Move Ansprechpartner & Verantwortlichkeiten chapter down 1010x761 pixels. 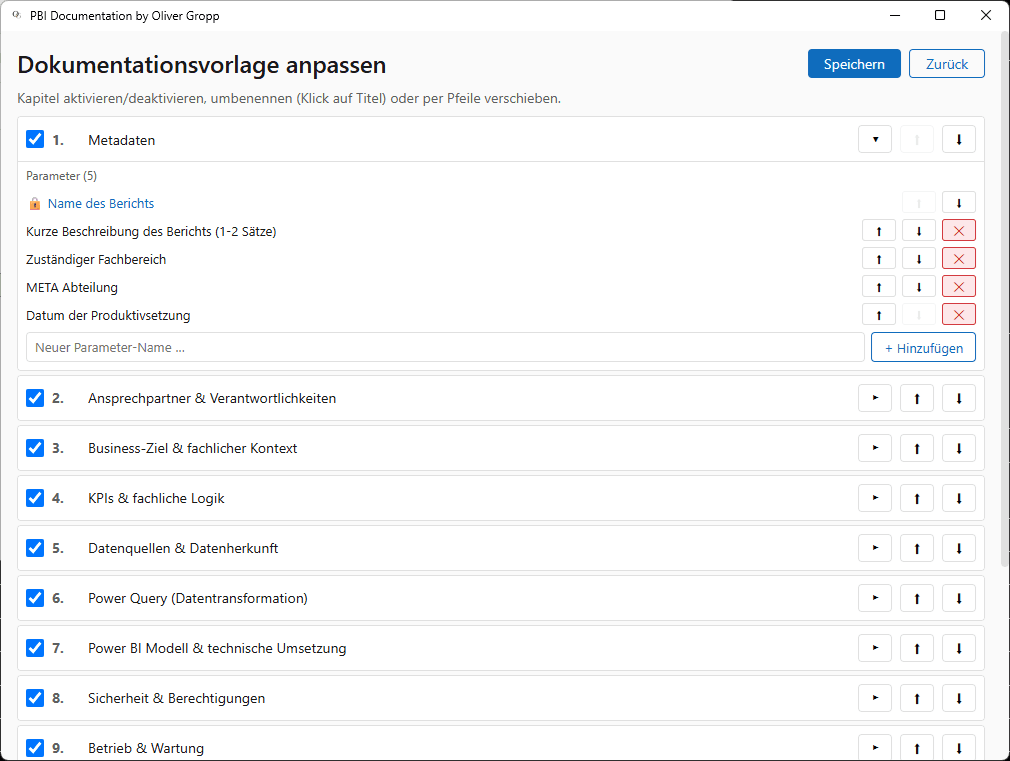(x=958, y=398)
